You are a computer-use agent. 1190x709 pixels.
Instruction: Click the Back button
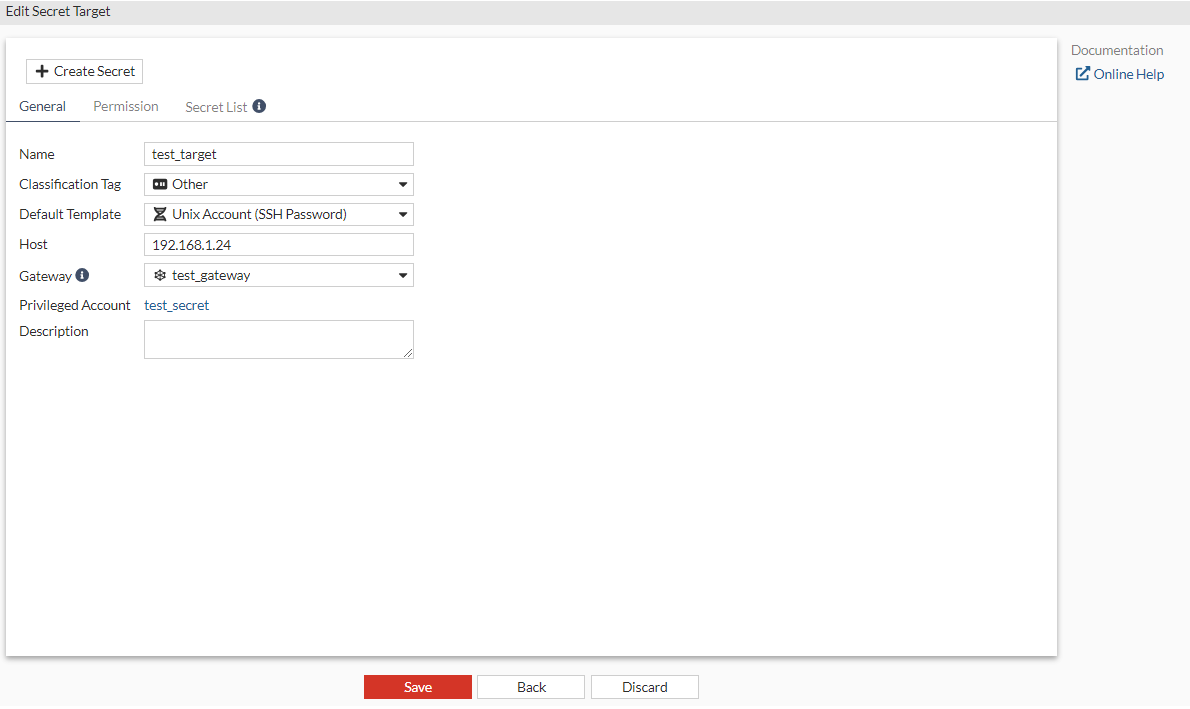530,687
